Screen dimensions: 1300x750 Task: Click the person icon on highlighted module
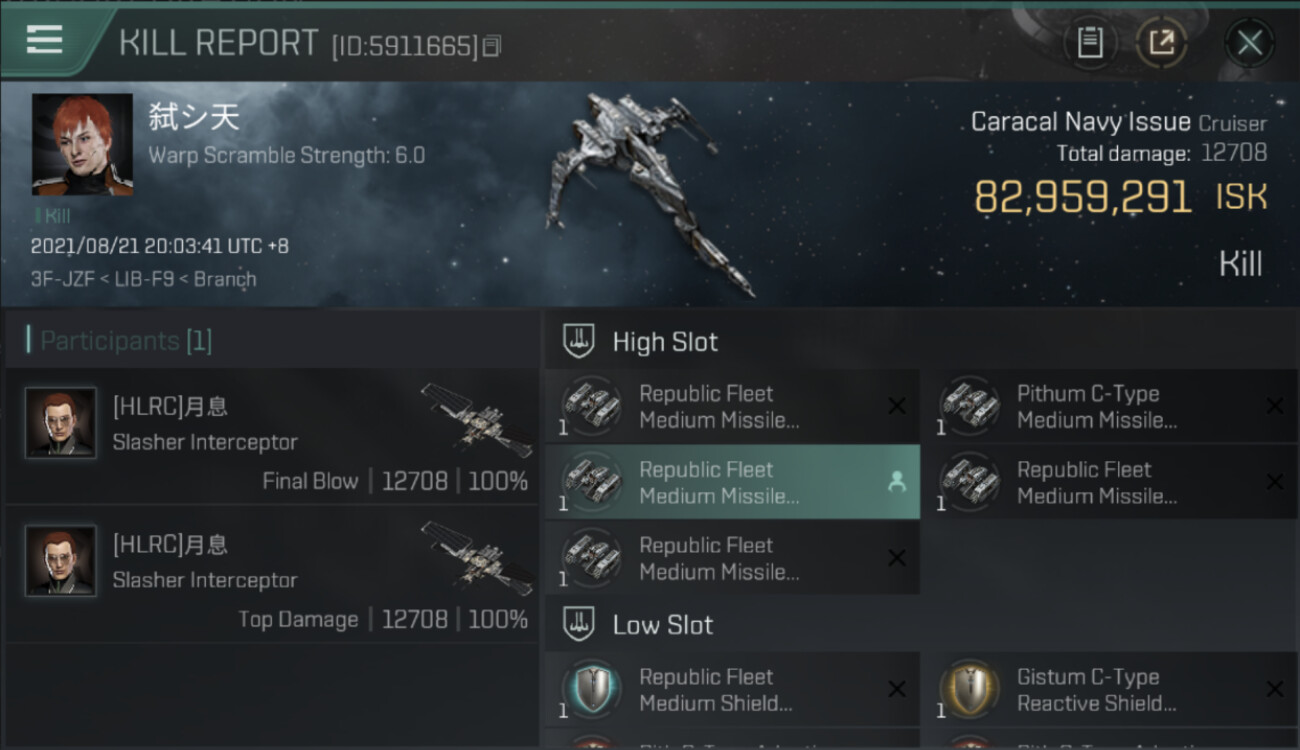896,482
